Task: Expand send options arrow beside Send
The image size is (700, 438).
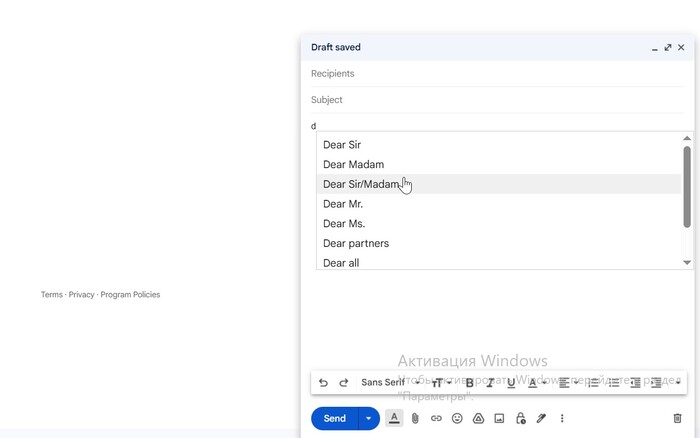Action: click(x=369, y=419)
